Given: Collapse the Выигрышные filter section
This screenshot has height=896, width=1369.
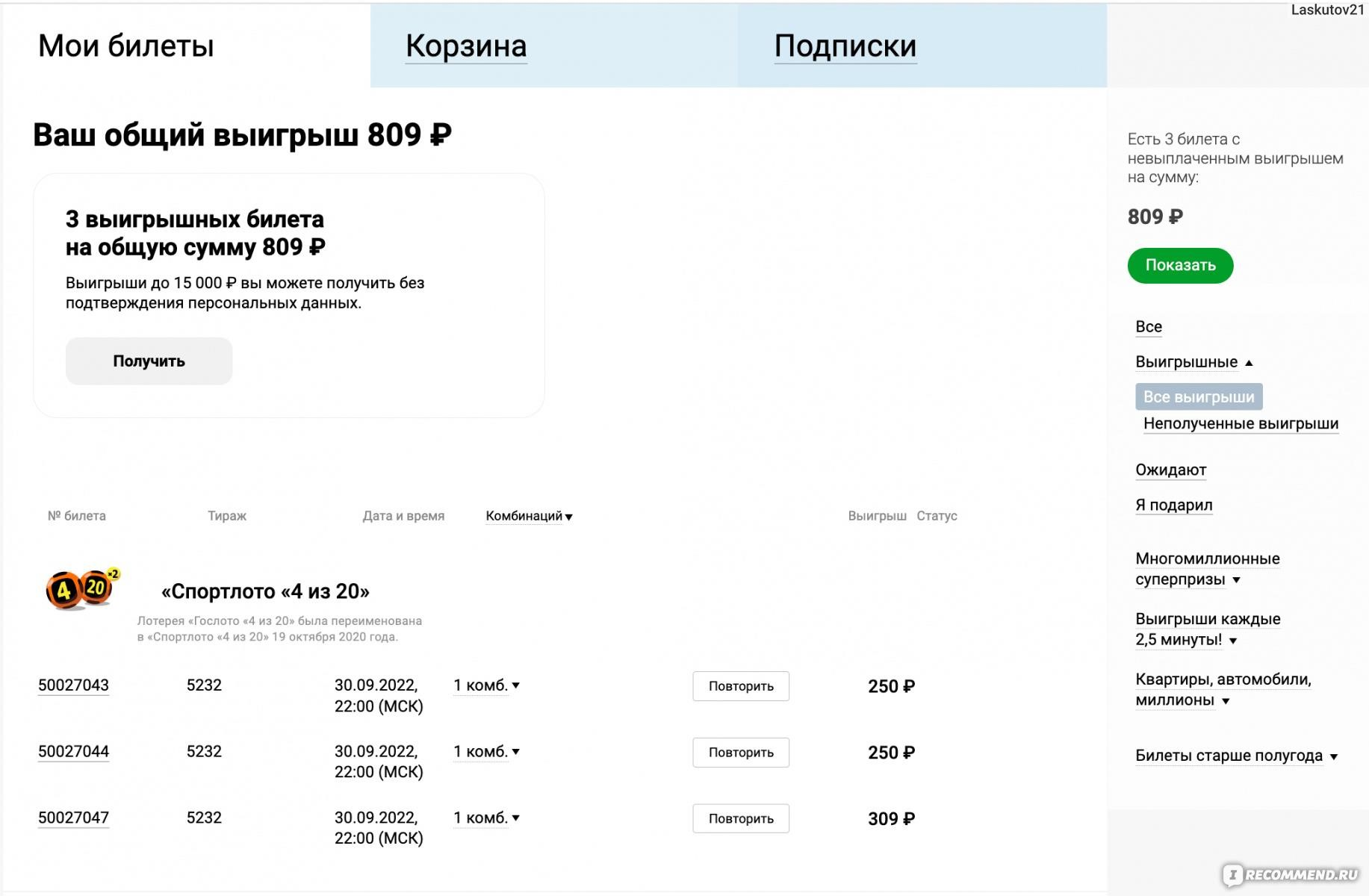Looking at the screenshot, I should pos(1193,362).
